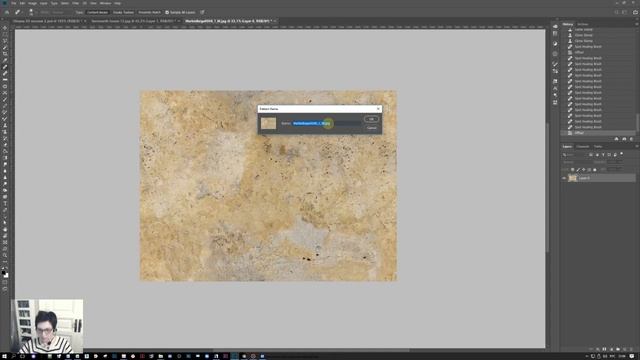
Task: Open the History panel options menu
Action: point(636,24)
